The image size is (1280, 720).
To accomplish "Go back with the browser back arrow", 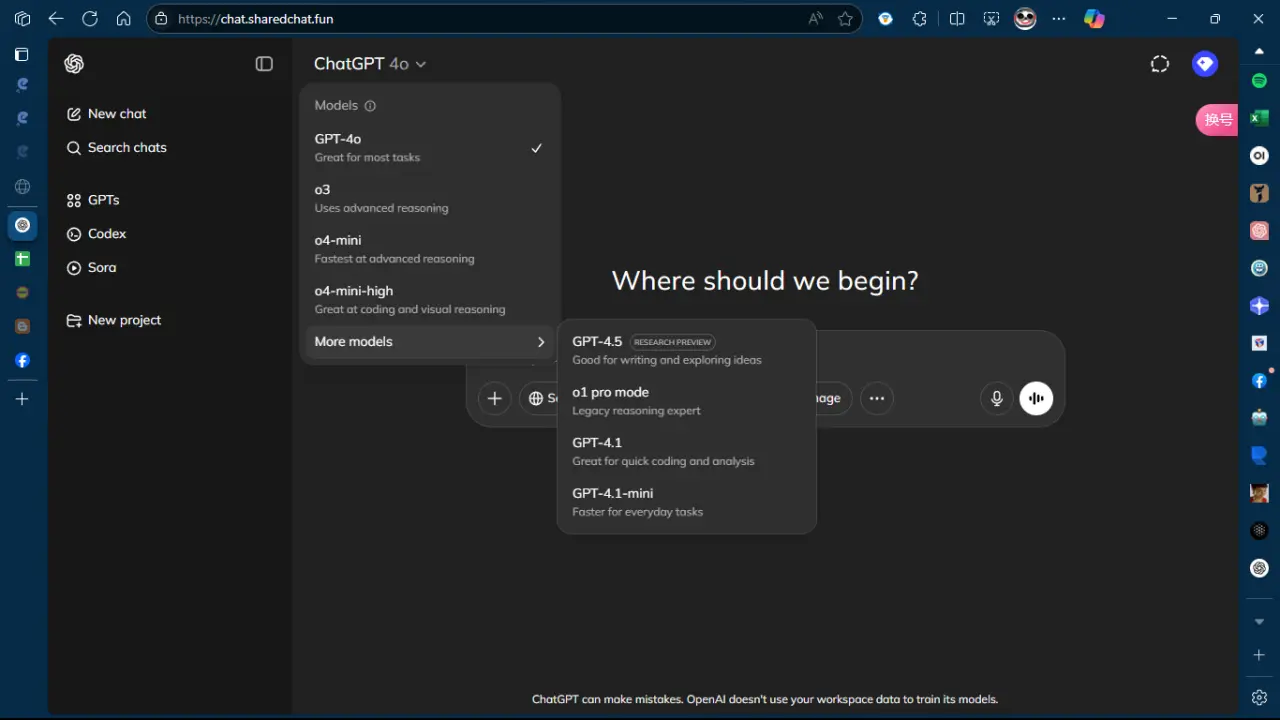I will pyautogui.click(x=56, y=19).
